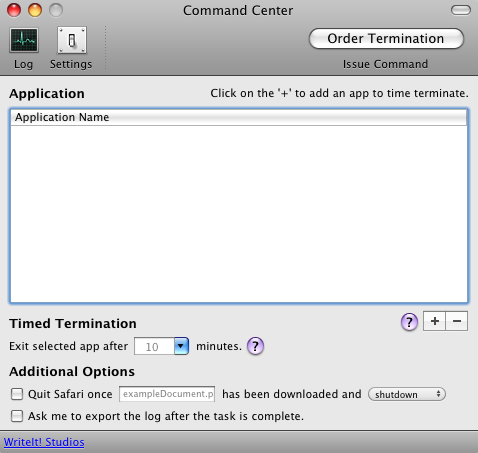Open the shutdown action dropdown
The image size is (478, 453).
pos(407,394)
